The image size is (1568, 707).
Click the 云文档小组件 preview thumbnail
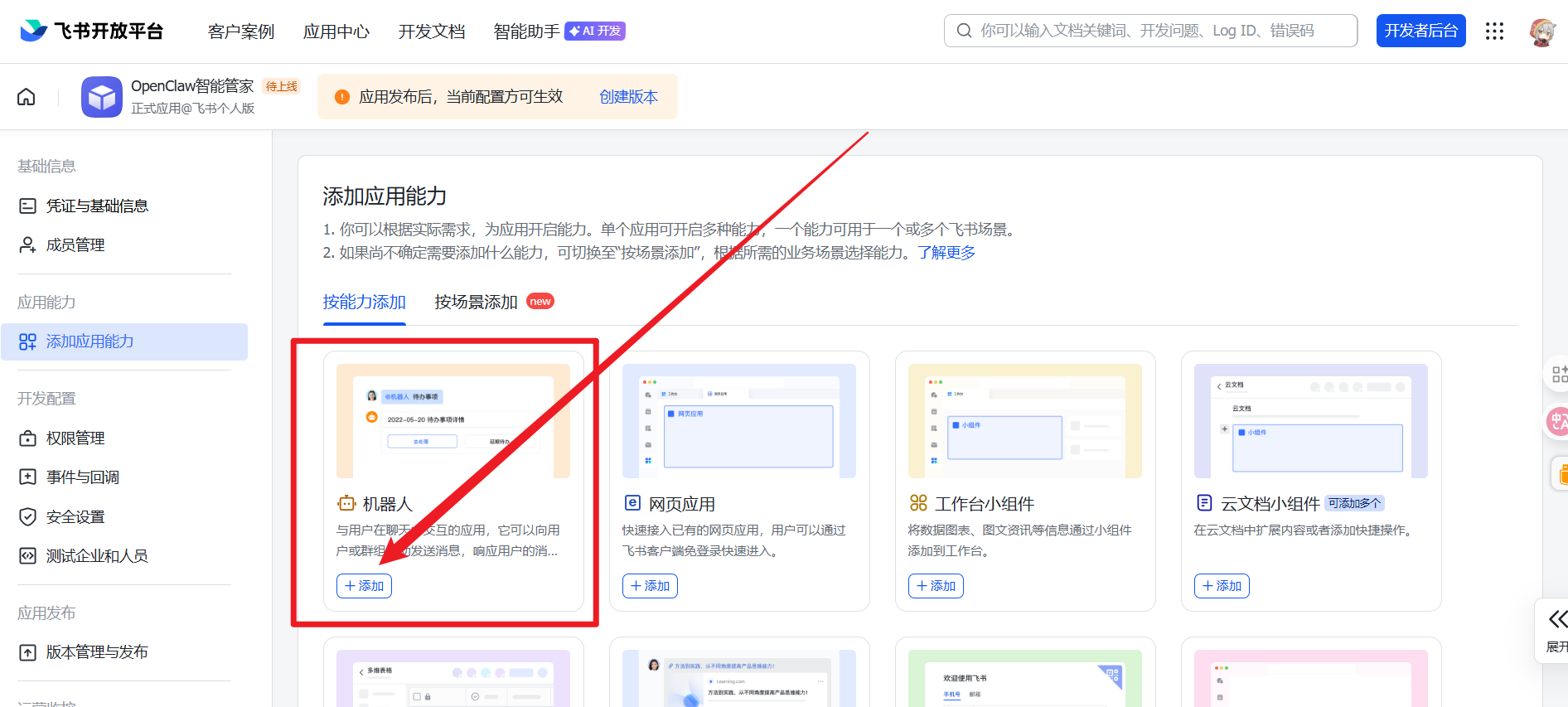click(x=1311, y=421)
